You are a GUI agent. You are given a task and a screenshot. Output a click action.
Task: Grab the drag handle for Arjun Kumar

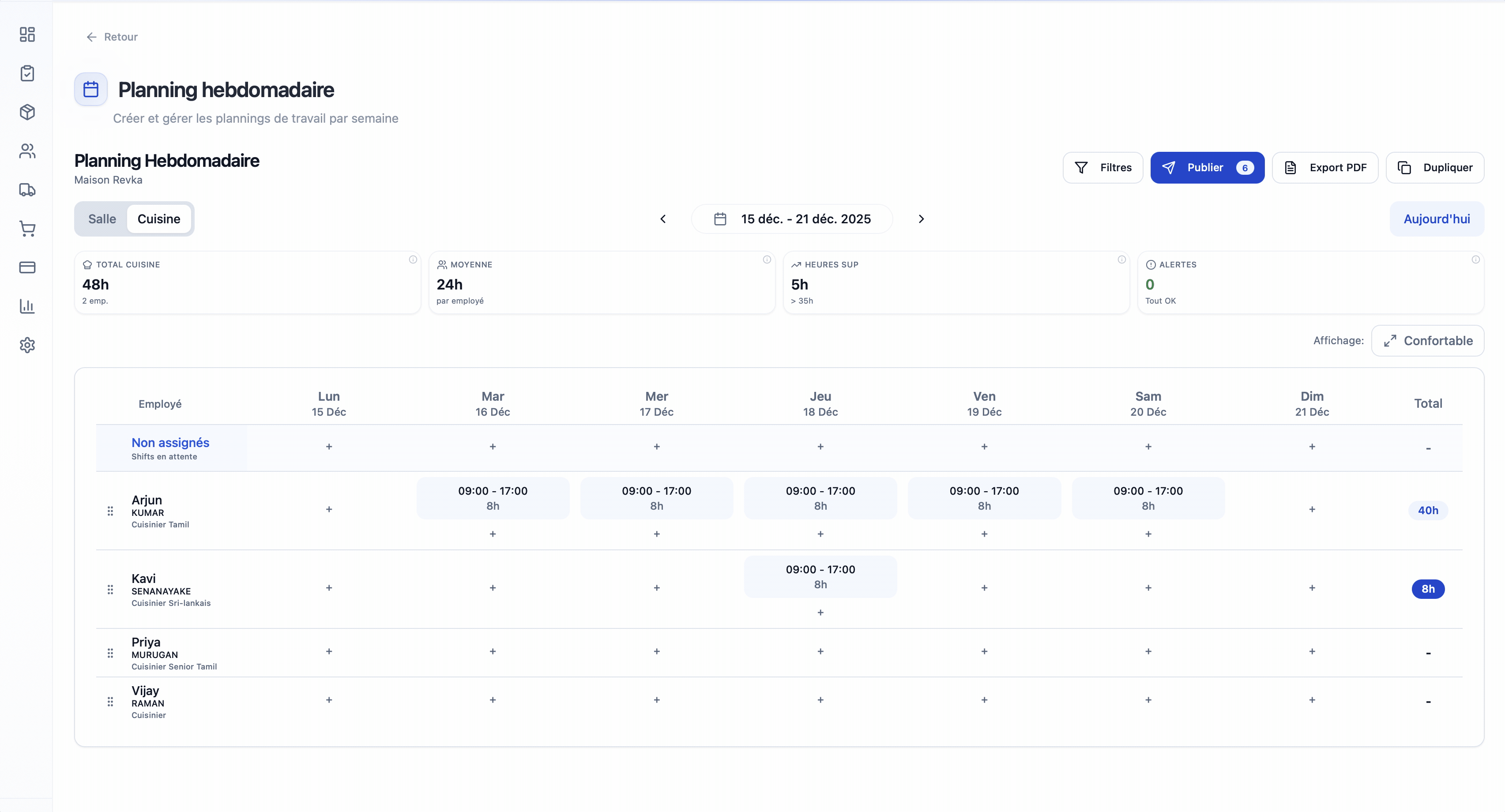(x=110, y=511)
